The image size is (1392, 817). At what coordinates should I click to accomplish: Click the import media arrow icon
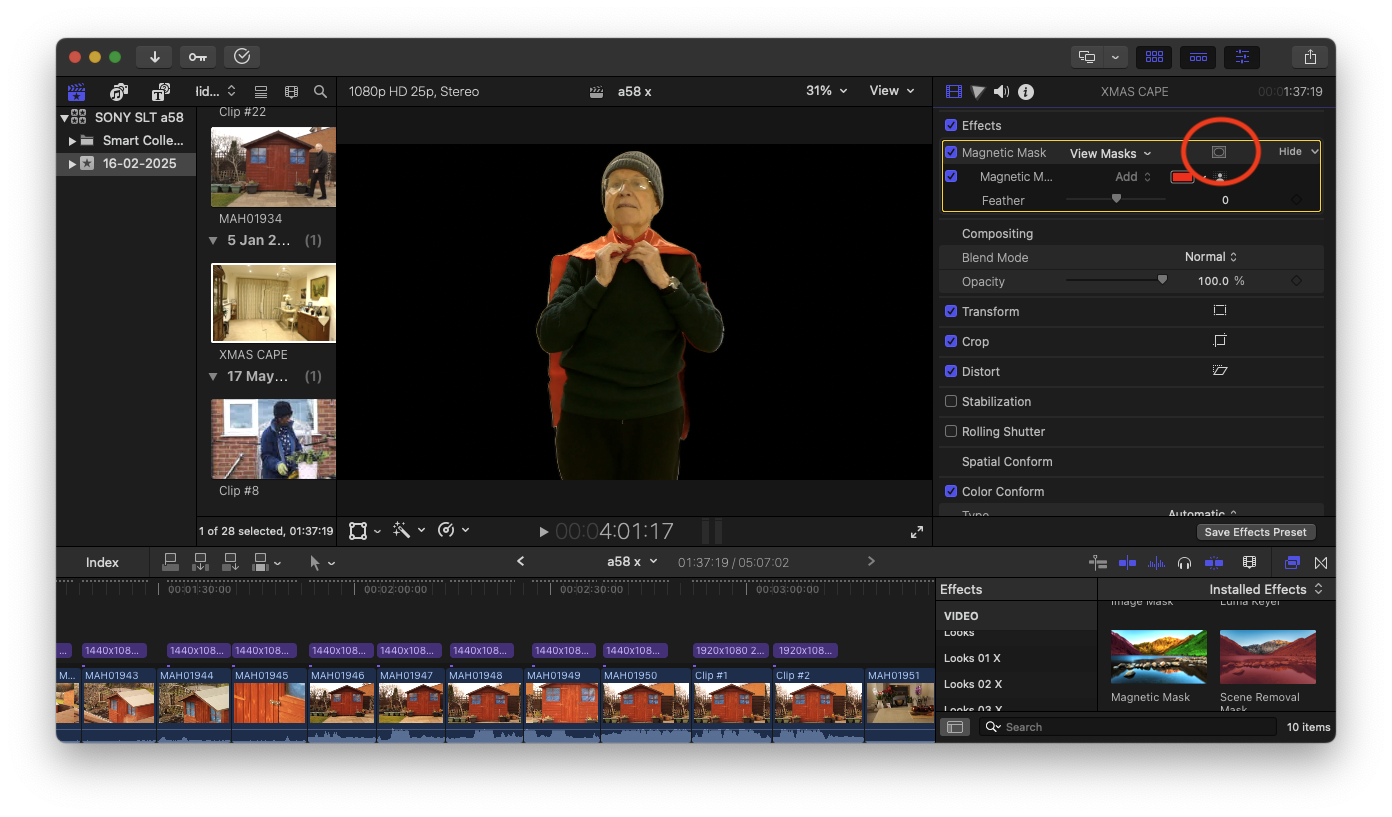(x=155, y=57)
